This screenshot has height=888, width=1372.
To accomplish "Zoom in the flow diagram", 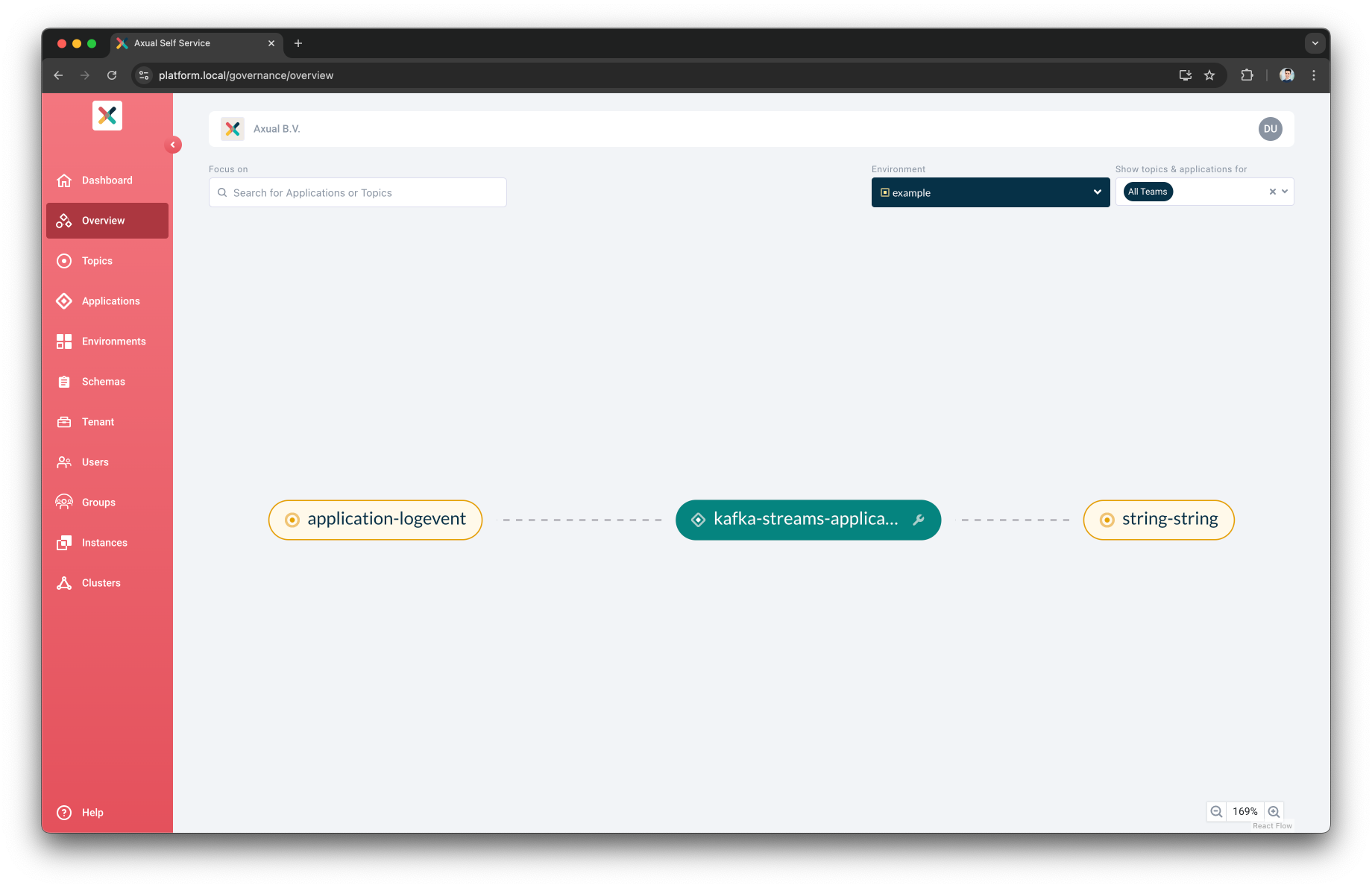I will [1274, 811].
